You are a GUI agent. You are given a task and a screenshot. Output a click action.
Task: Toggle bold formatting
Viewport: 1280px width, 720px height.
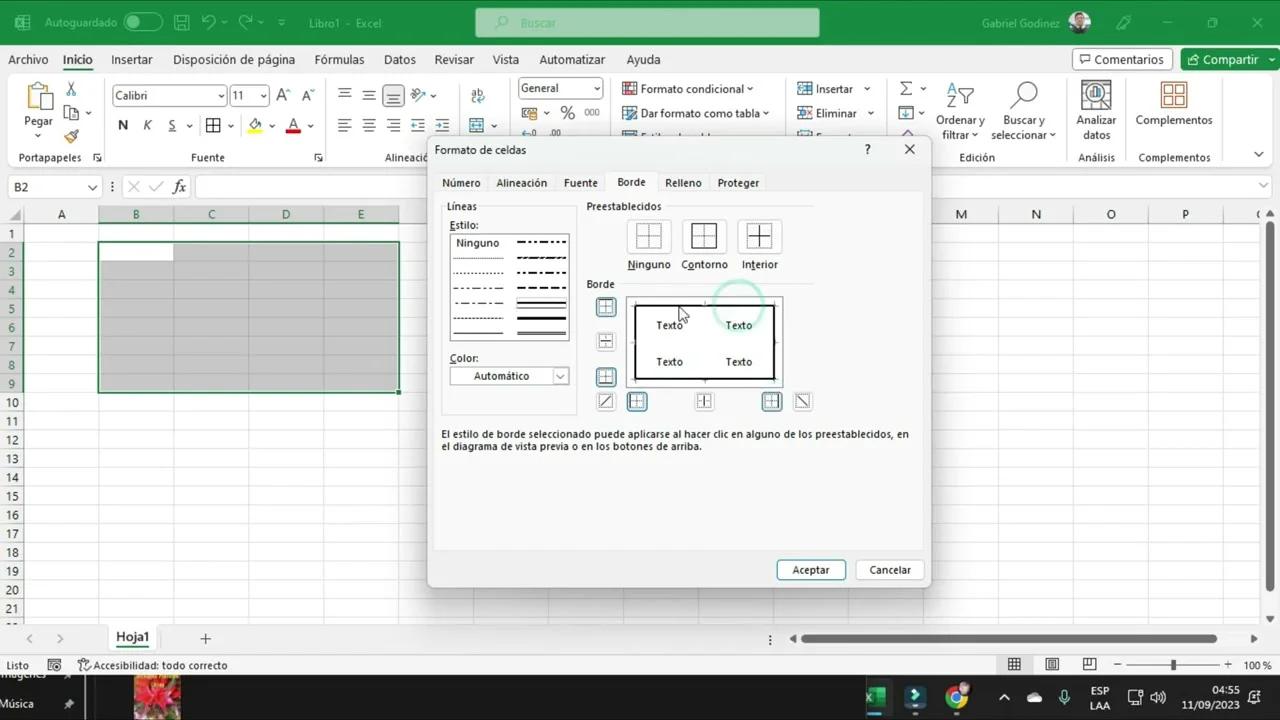coord(122,125)
